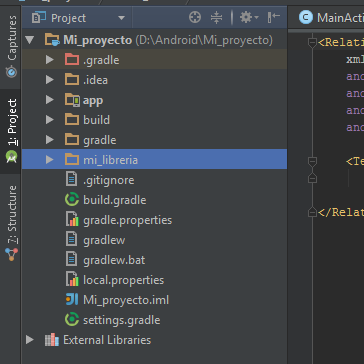Click the .idea folder icon

click(x=72, y=80)
